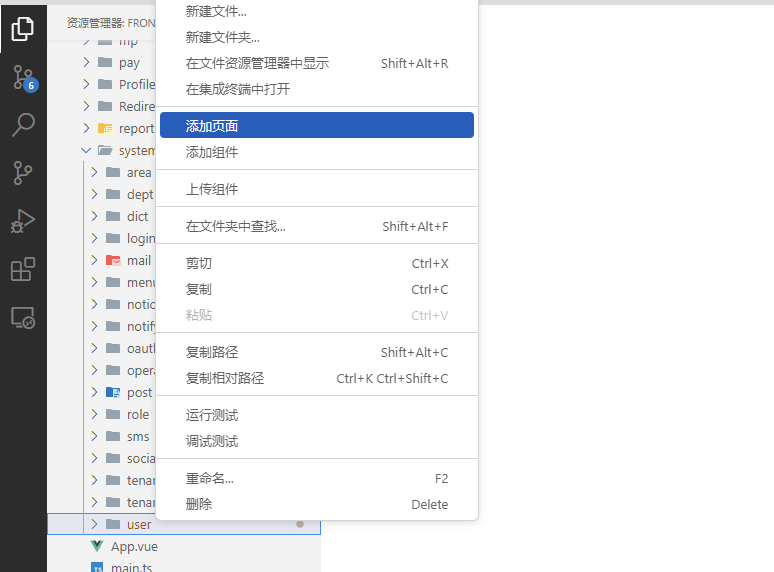Open Run and Debug view
This screenshot has width=774, height=572.
click(x=23, y=221)
